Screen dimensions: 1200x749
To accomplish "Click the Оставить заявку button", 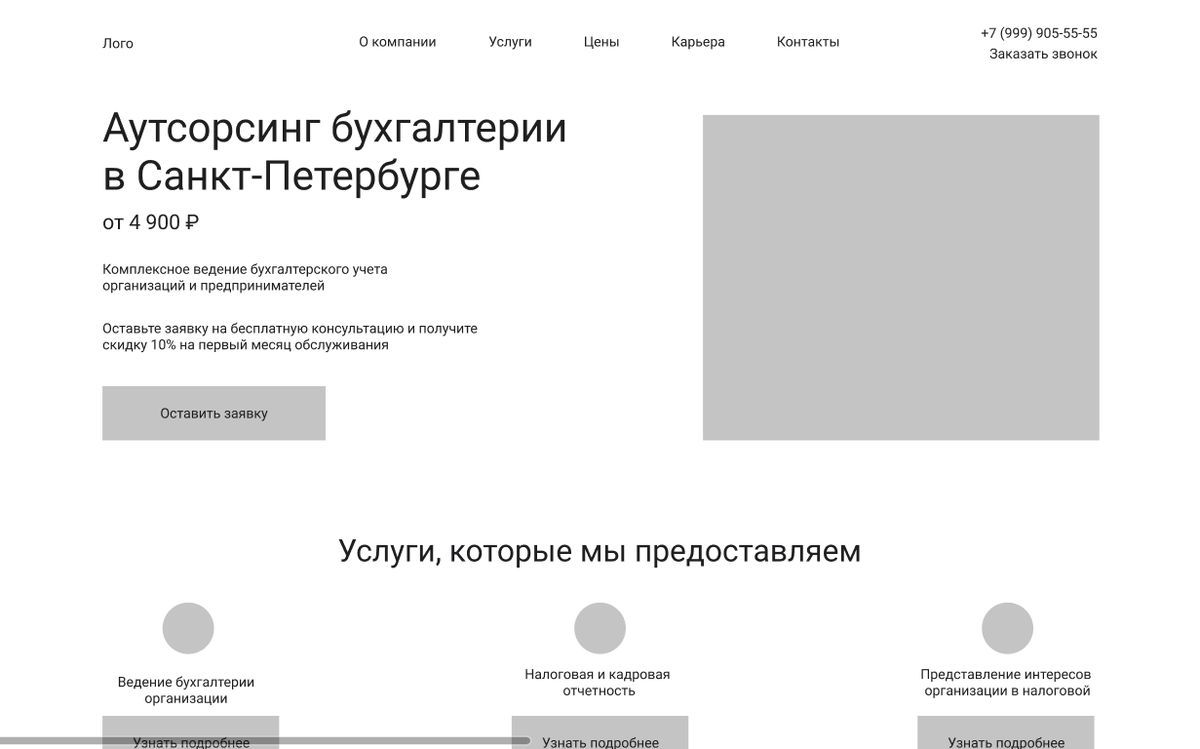I will click(214, 413).
